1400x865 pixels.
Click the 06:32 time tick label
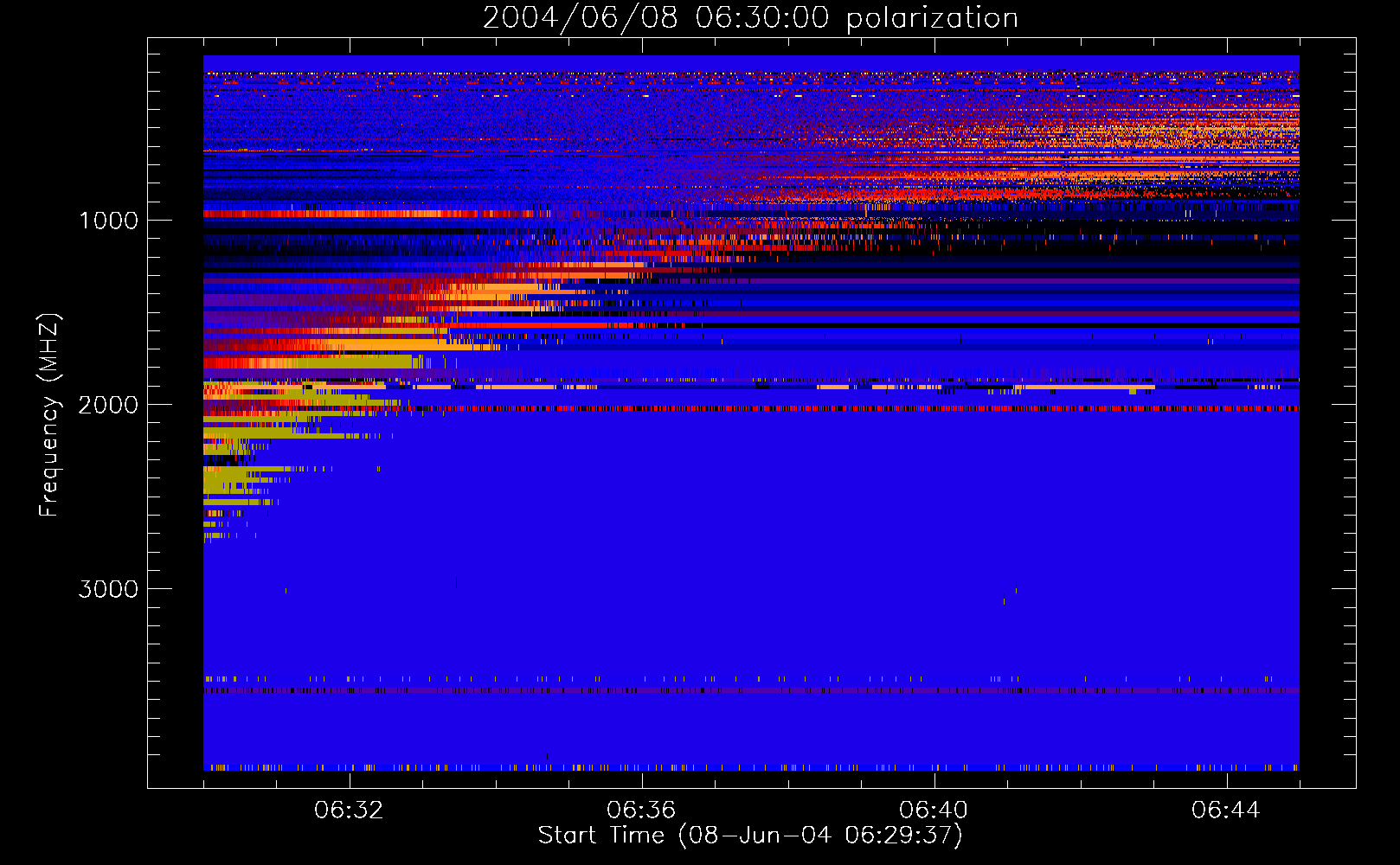coord(349,811)
